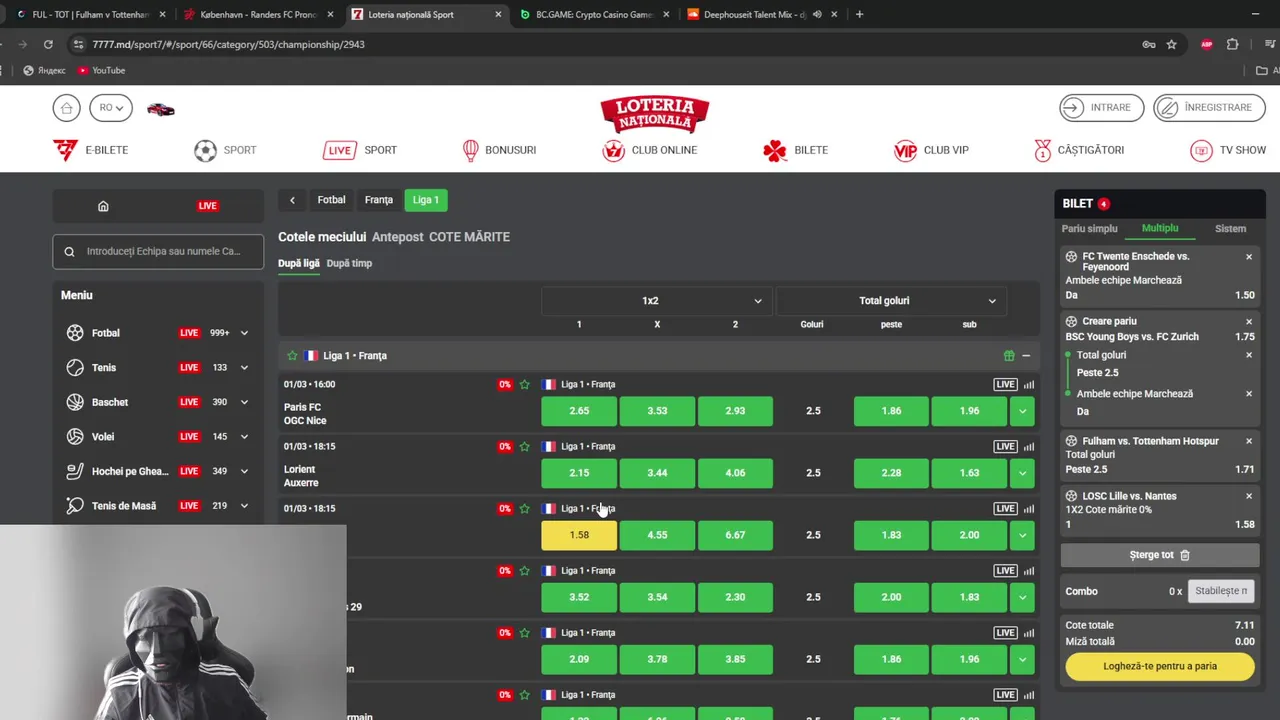Open LIVE SPORT section
The height and width of the screenshot is (720, 1280).
click(x=360, y=150)
